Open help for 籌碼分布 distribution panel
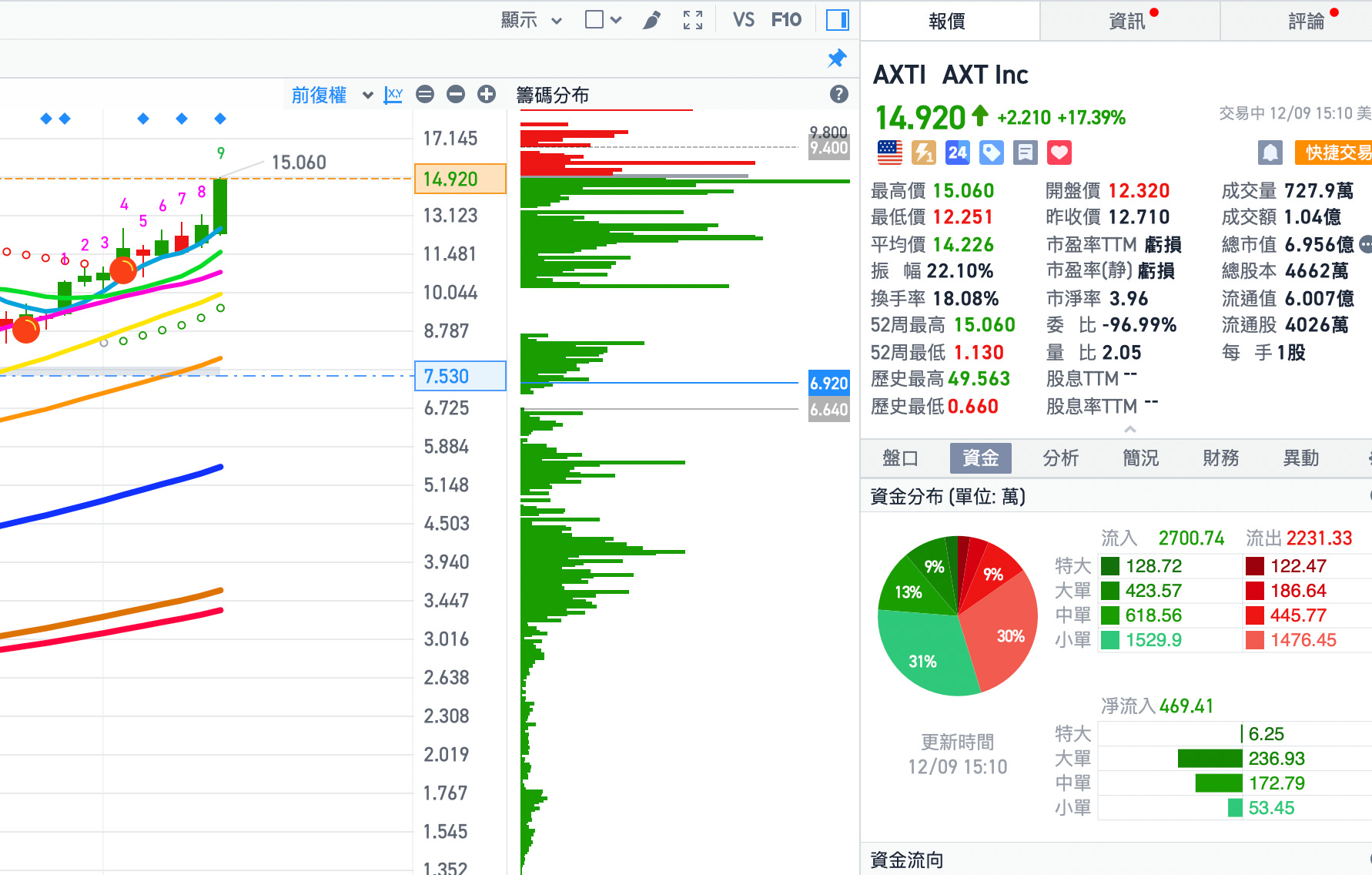 click(x=838, y=94)
